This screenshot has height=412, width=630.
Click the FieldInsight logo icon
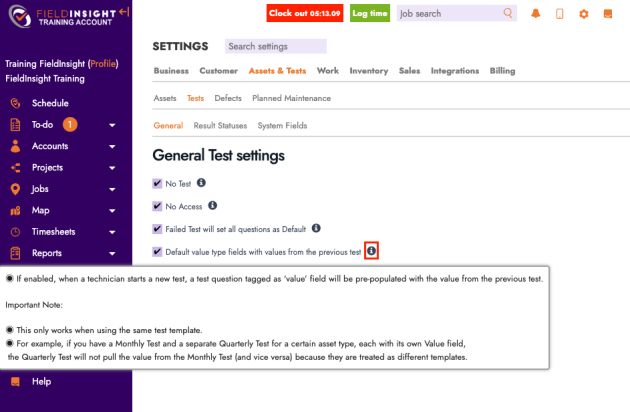pos(20,16)
